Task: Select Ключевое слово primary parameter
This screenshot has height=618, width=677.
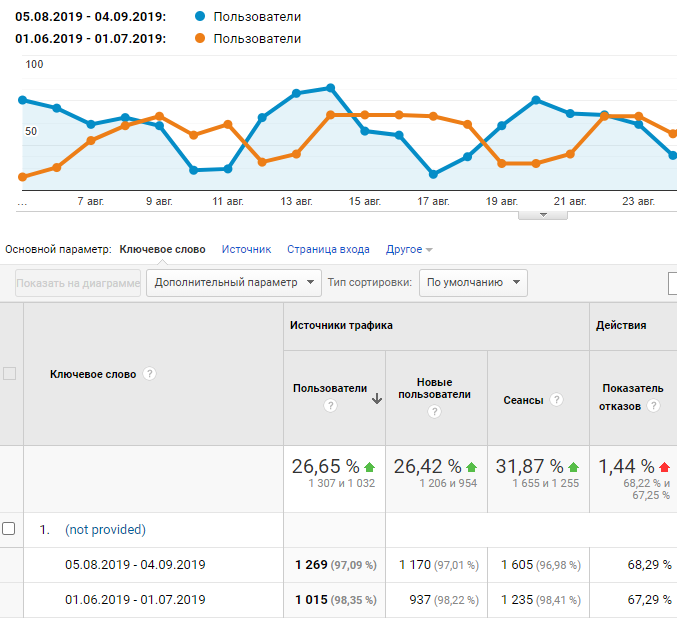Action: coord(162,250)
